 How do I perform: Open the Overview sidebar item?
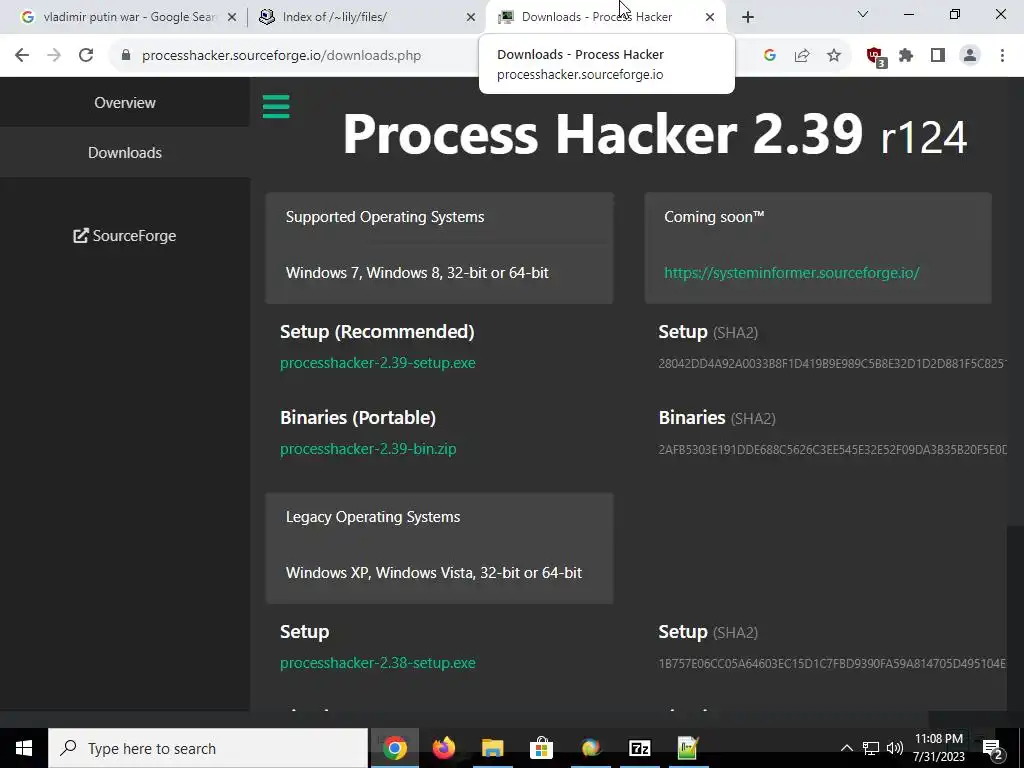pyautogui.click(x=125, y=103)
